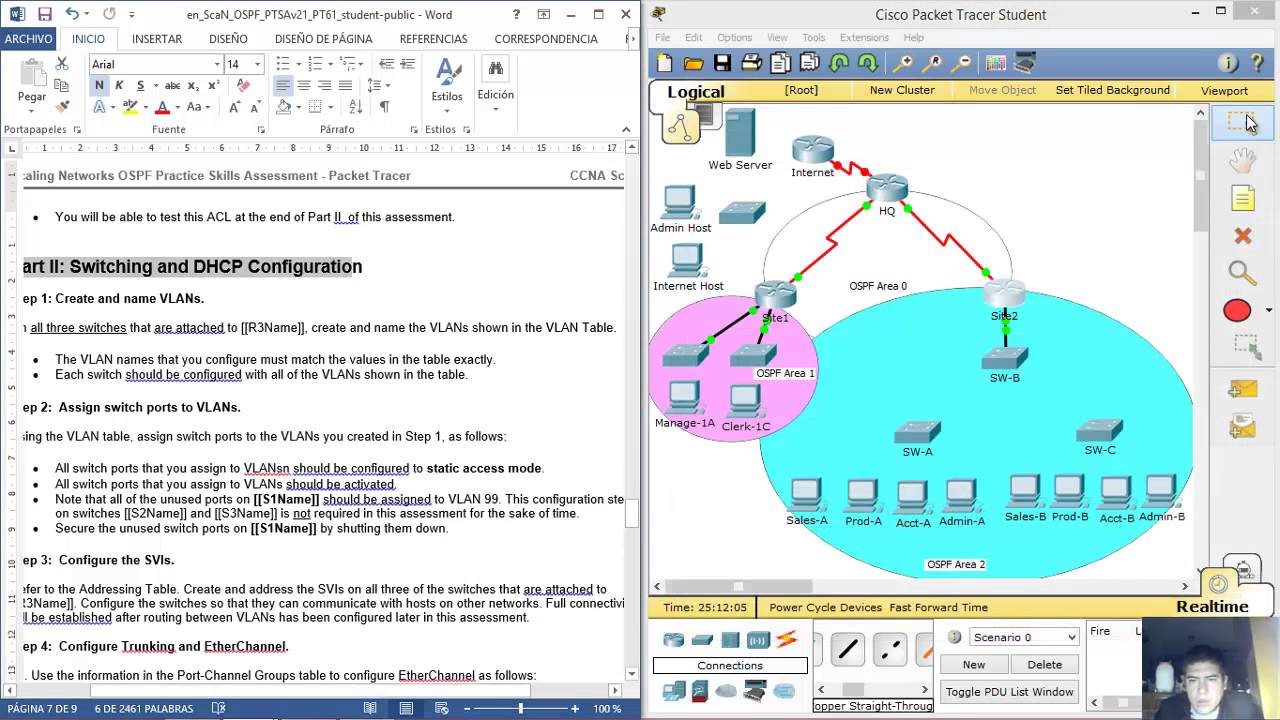Zoom in on the Packet Tracer workspace
The height and width of the screenshot is (720, 1280).
902,63
